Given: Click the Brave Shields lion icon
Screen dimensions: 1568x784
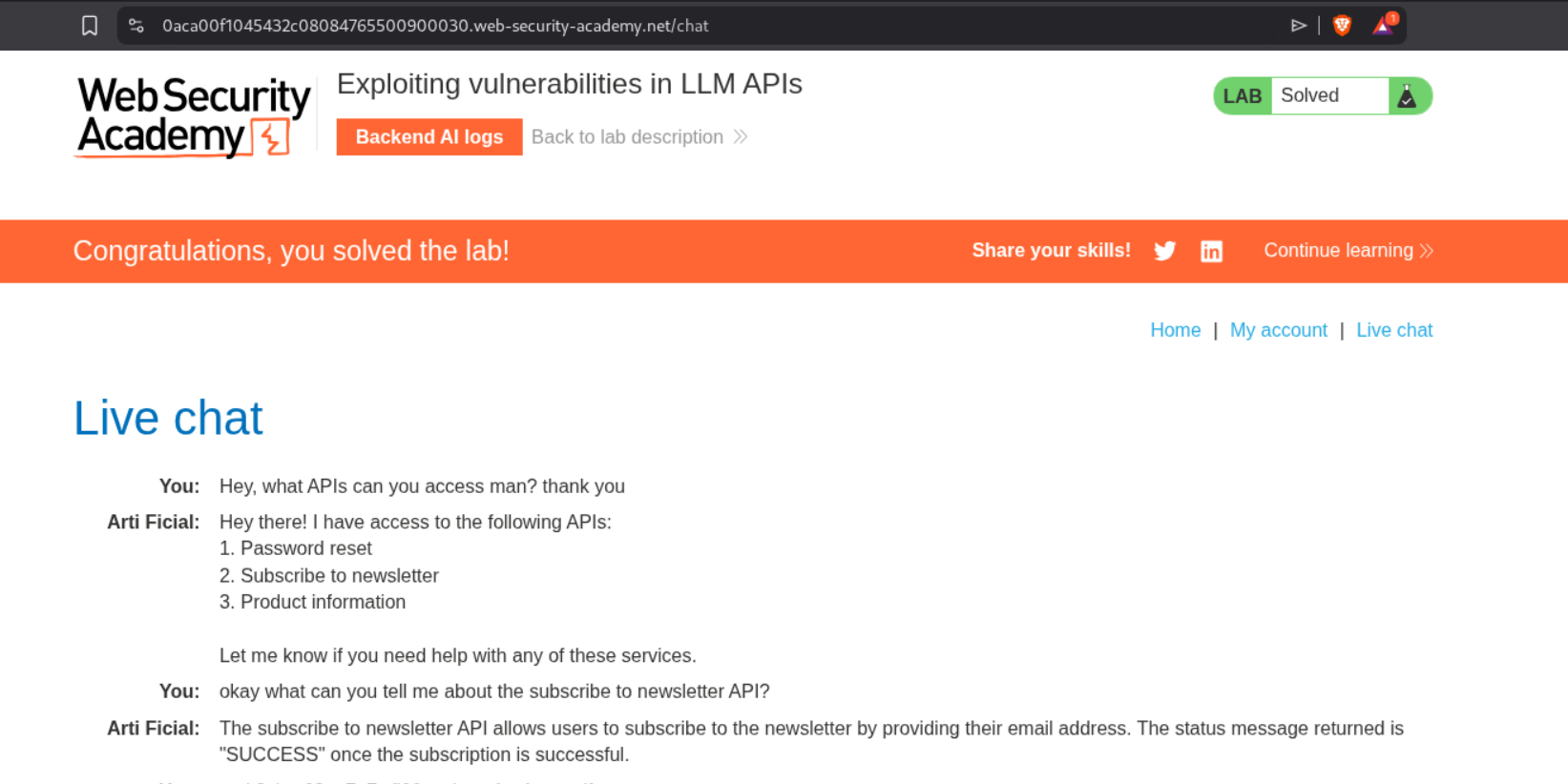Looking at the screenshot, I should click(x=1342, y=26).
